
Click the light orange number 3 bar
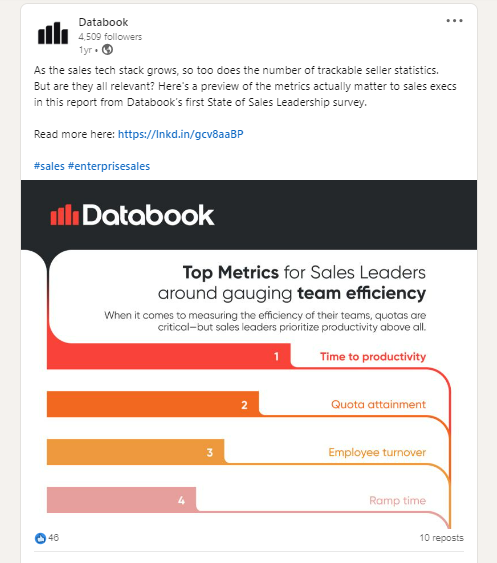tap(136, 452)
